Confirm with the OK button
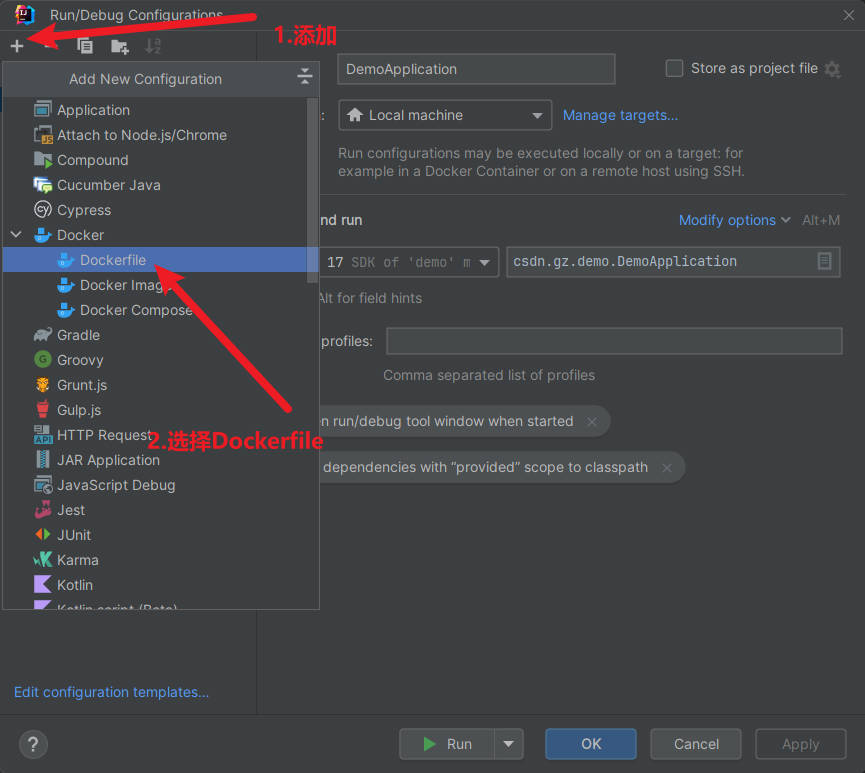The height and width of the screenshot is (773, 865). [x=591, y=744]
